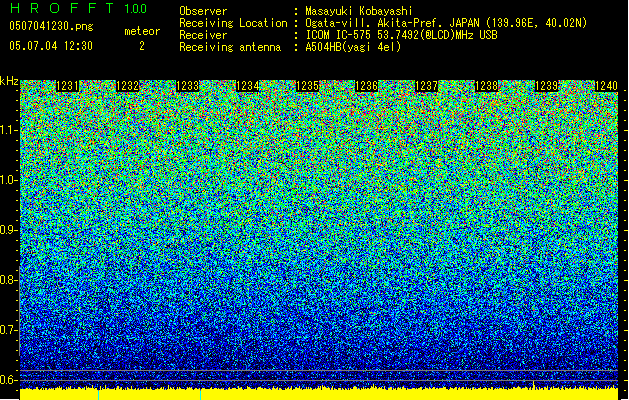The height and width of the screenshot is (400, 629).
Task: Click the 1236 time marker
Action: pyautogui.click(x=367, y=86)
